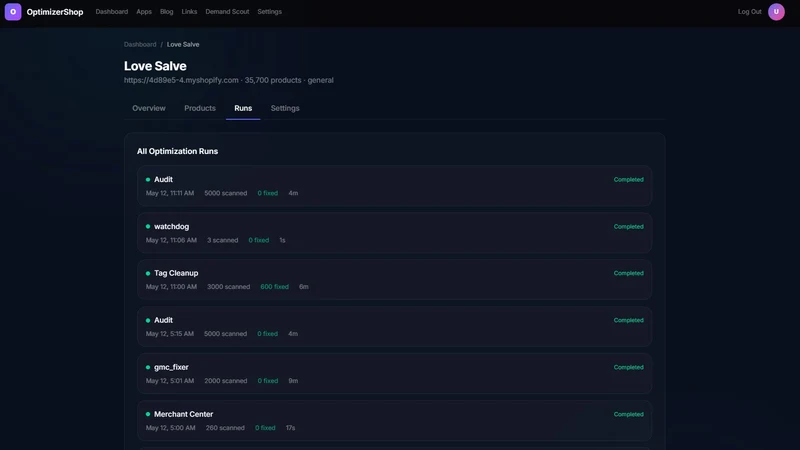Click the OptimizerShop brand name
This screenshot has width=800, height=450.
(x=55, y=12)
